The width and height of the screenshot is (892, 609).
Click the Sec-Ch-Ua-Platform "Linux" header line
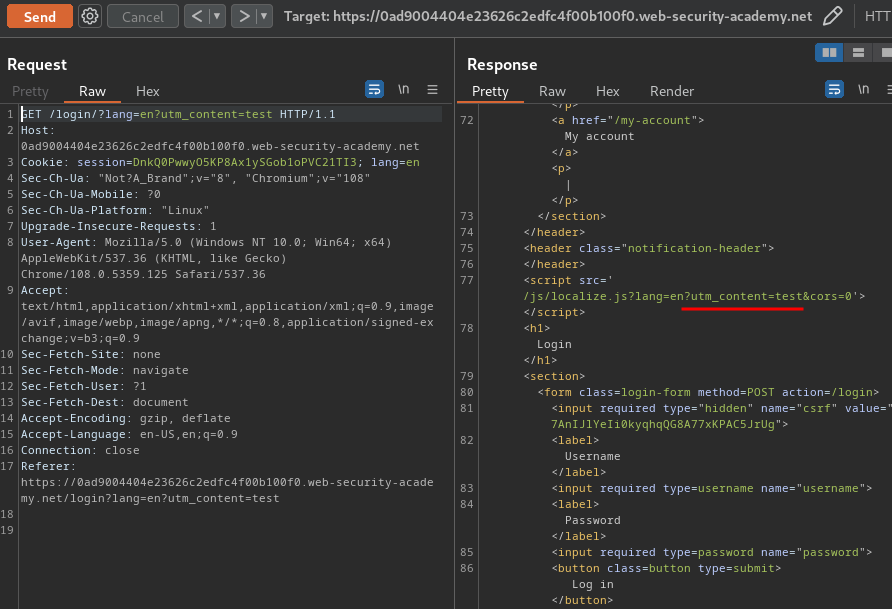click(x=115, y=210)
